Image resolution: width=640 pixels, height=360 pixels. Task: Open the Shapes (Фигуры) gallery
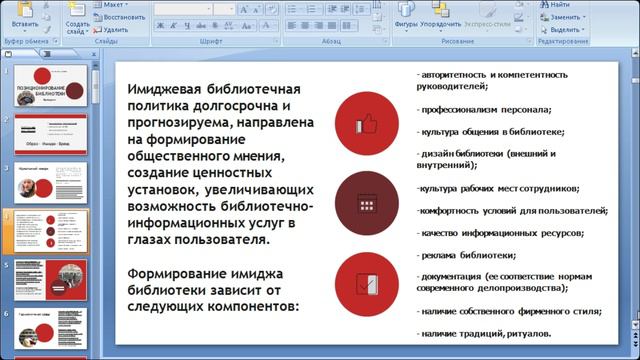coord(406,15)
